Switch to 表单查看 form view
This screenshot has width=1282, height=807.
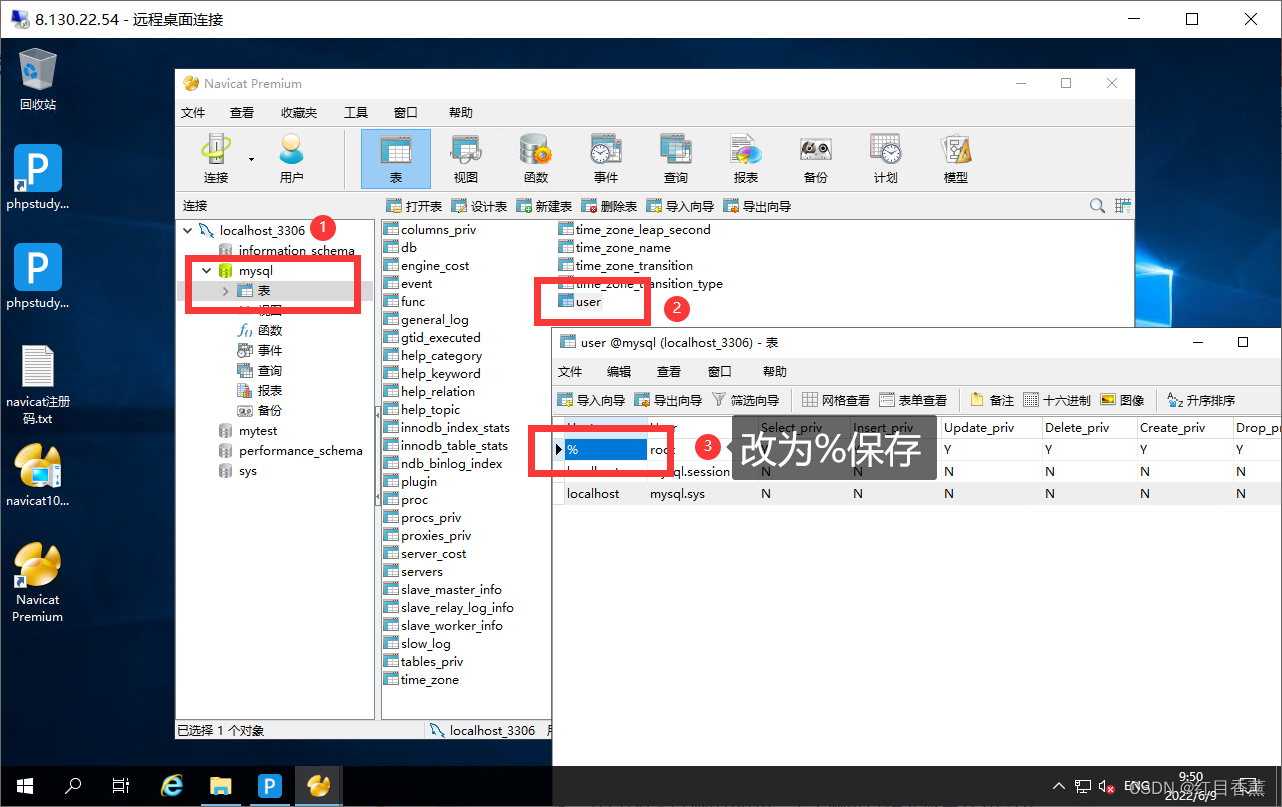click(913, 400)
